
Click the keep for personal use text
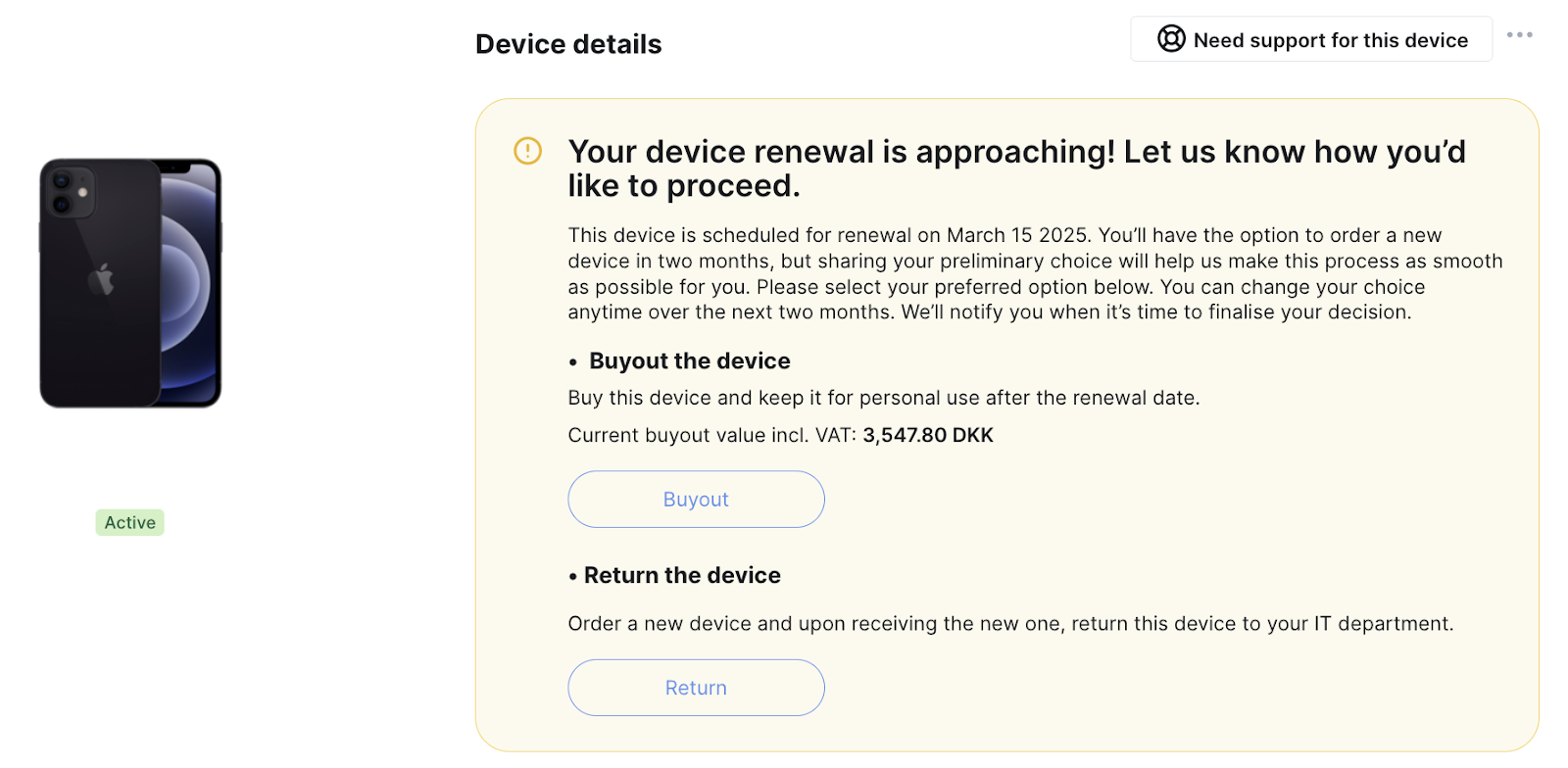tap(884, 398)
